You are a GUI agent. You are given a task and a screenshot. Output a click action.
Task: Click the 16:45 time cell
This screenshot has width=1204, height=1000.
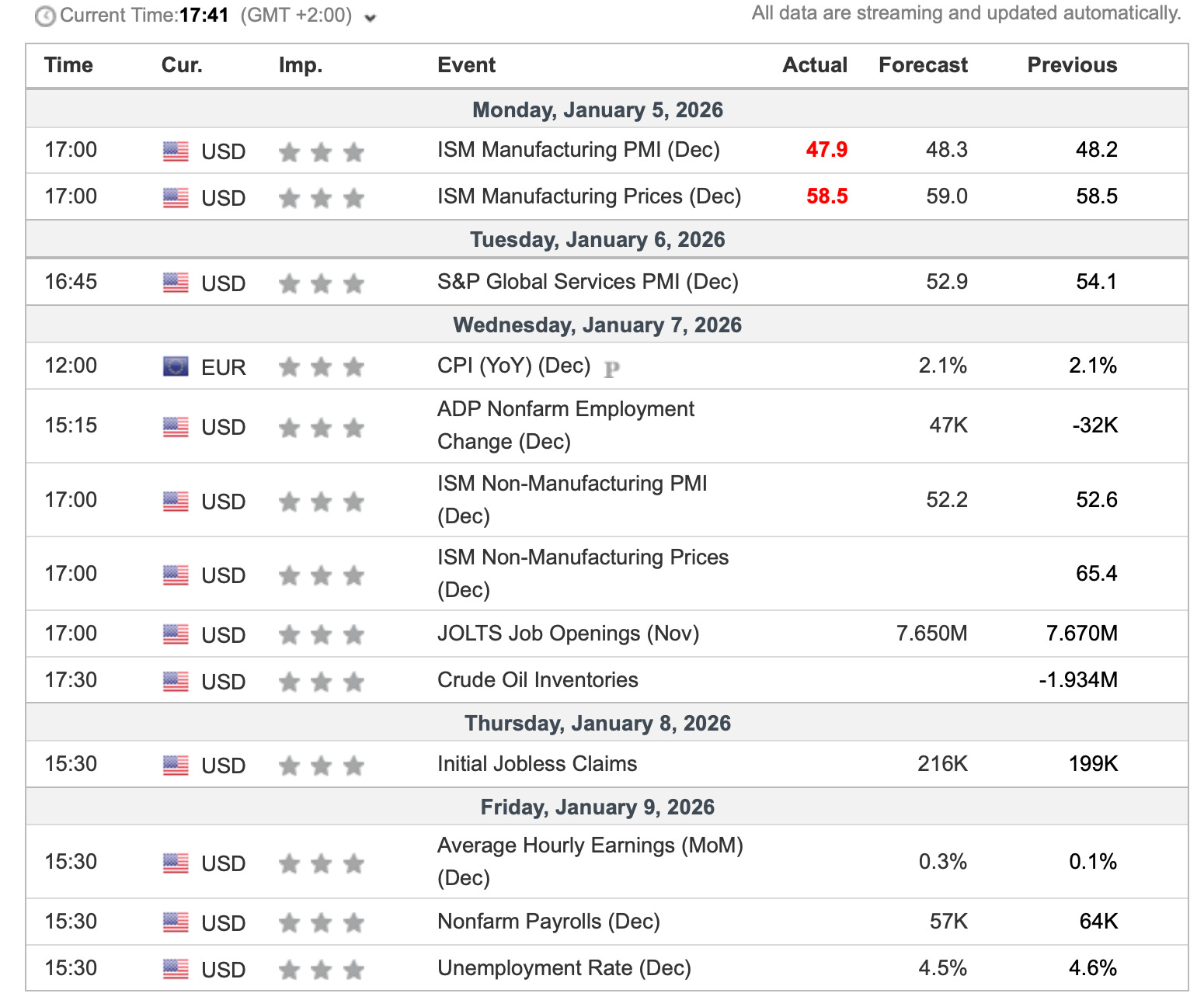(71, 282)
